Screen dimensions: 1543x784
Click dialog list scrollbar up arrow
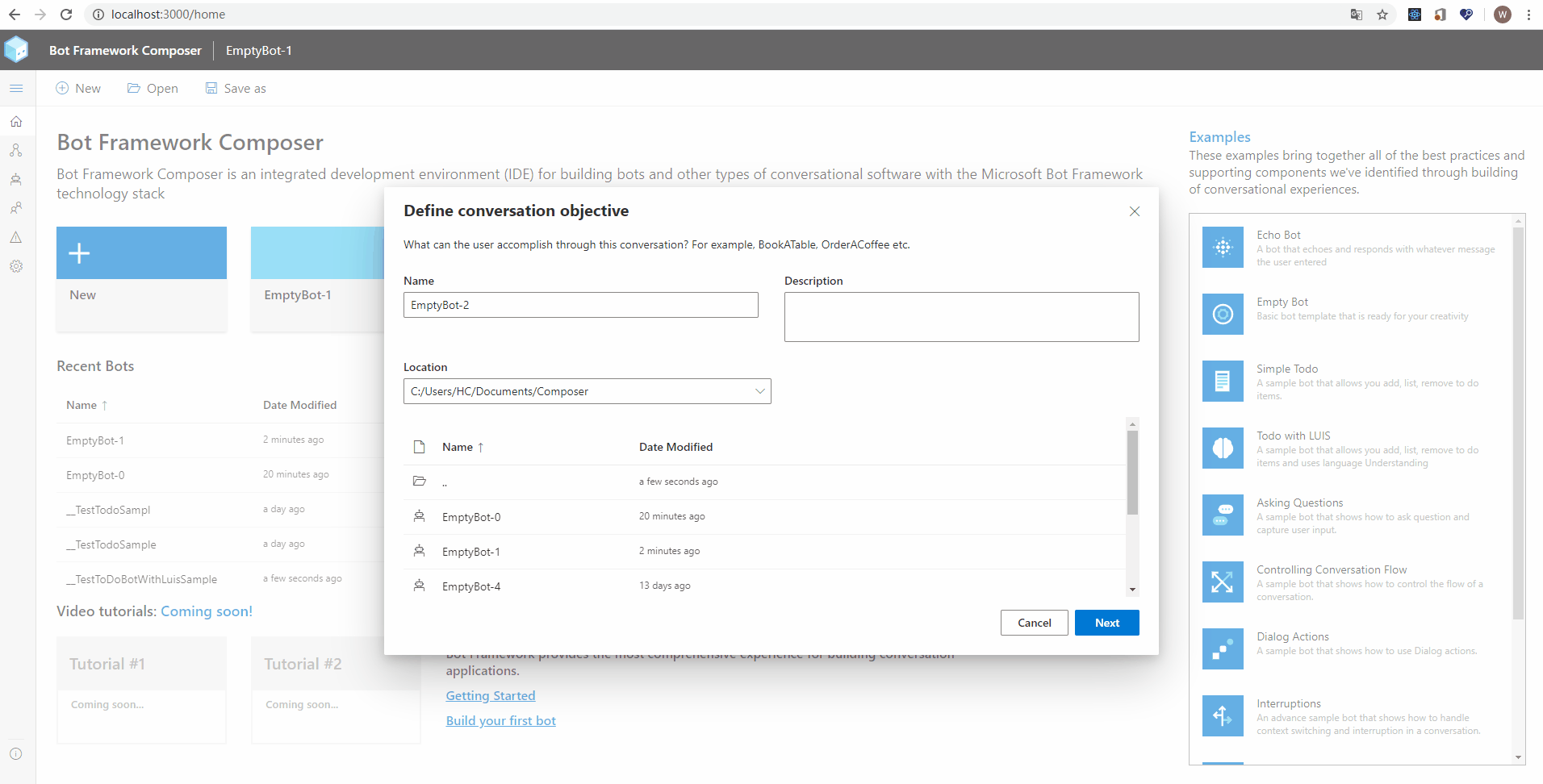point(1132,423)
